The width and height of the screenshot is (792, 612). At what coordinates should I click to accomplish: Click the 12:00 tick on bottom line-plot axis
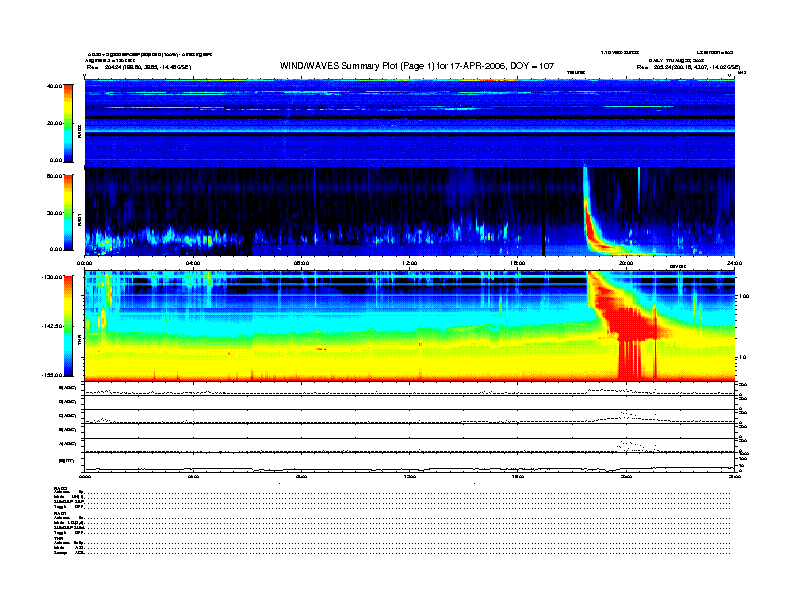click(x=410, y=476)
